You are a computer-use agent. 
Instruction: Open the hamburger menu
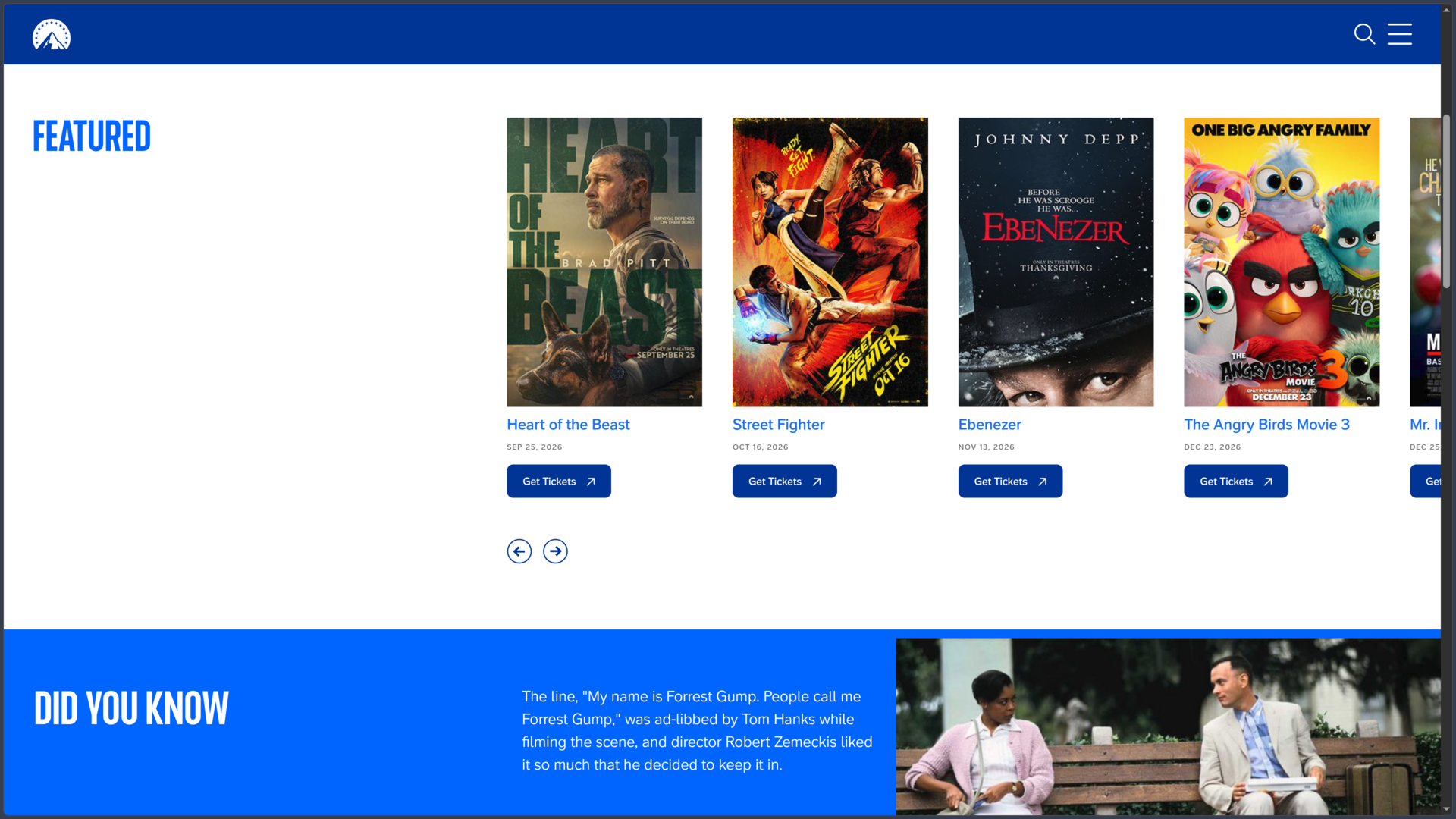1400,34
